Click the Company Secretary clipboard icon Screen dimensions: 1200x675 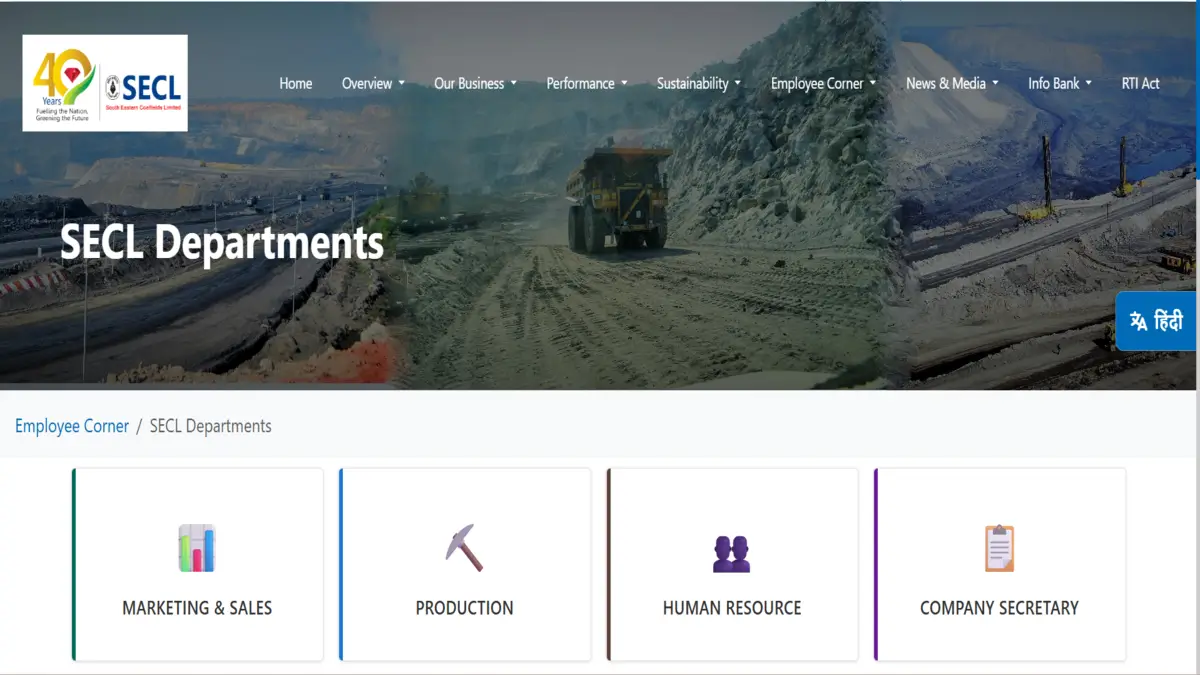point(999,548)
